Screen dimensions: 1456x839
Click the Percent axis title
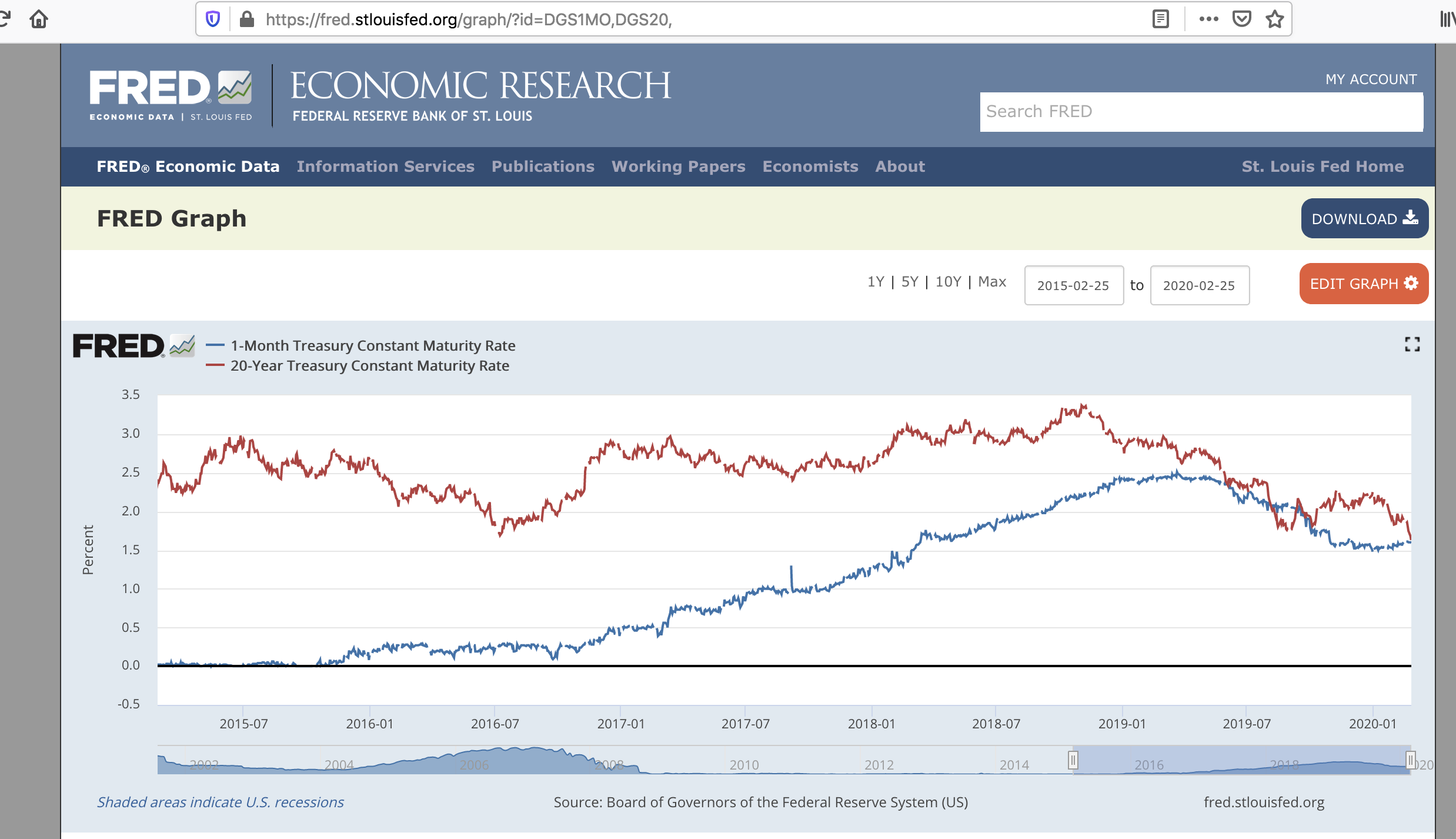[x=88, y=550]
